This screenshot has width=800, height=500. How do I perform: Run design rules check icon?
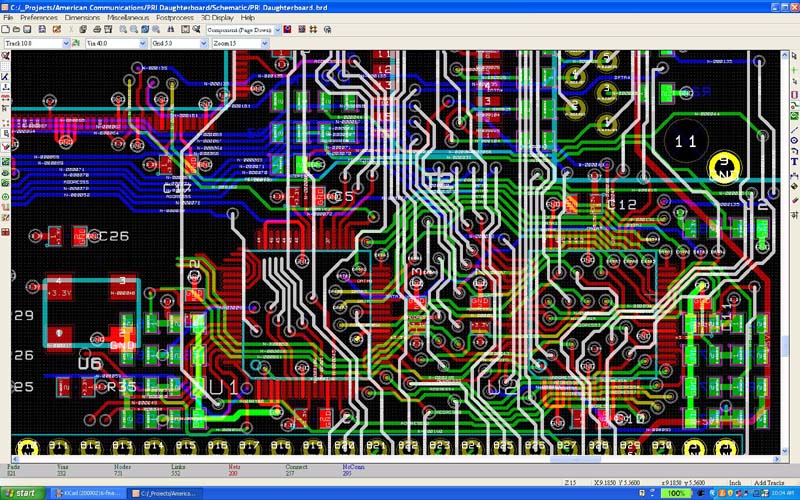point(196,30)
